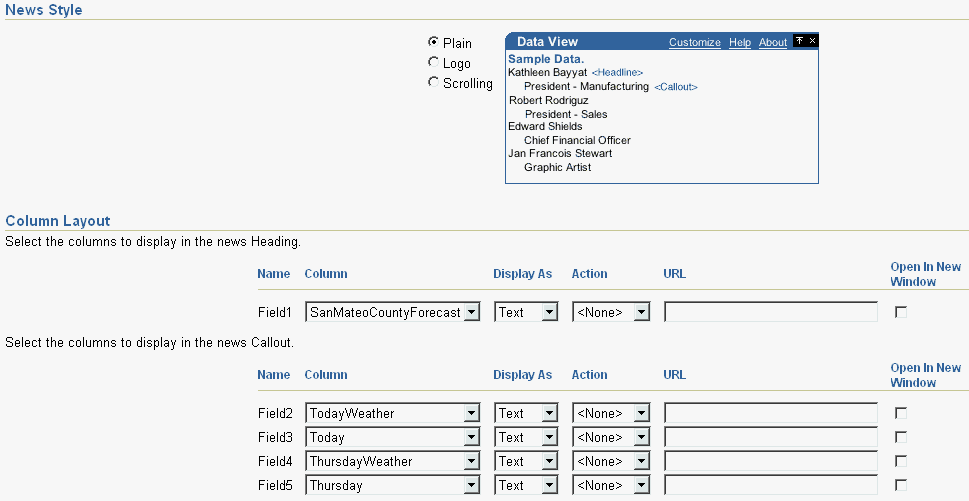Open the Field2 Display As dropdown
The image size is (969, 501).
tap(526, 413)
